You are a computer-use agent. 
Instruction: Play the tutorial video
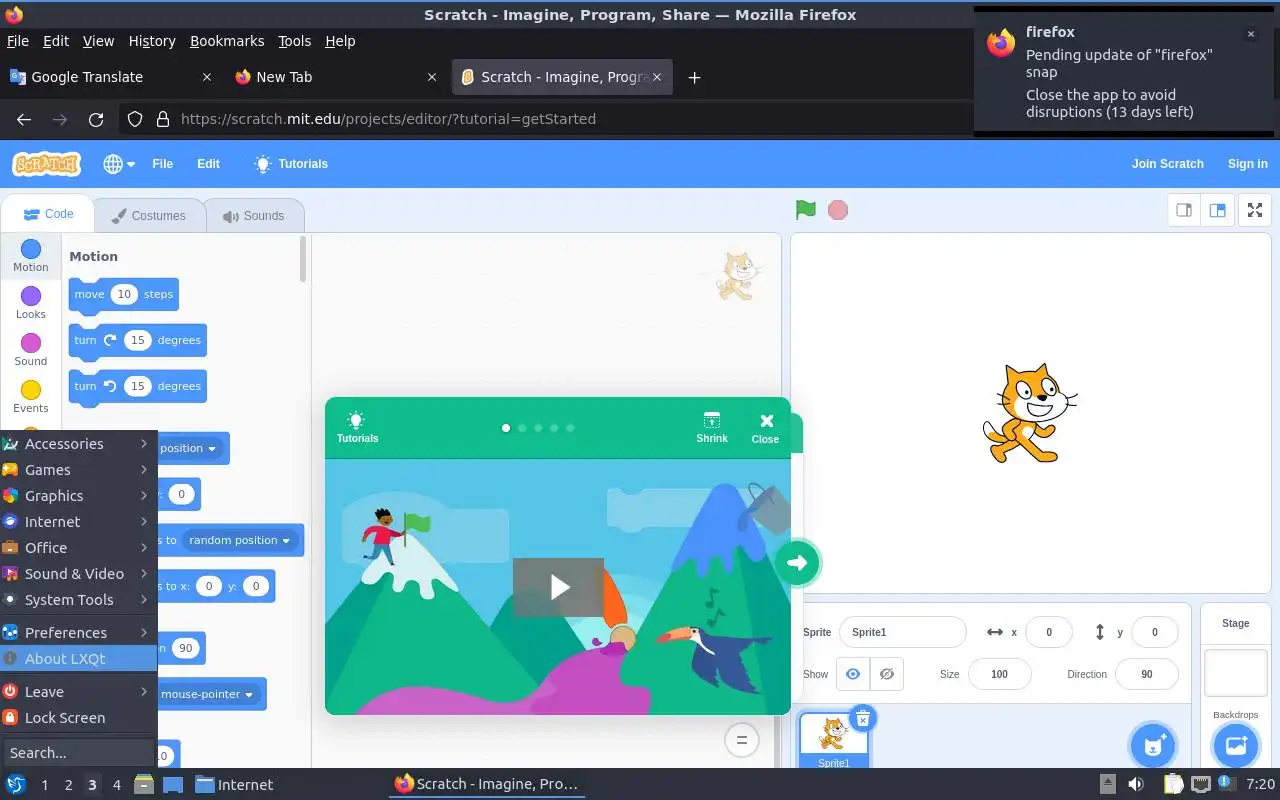click(558, 587)
